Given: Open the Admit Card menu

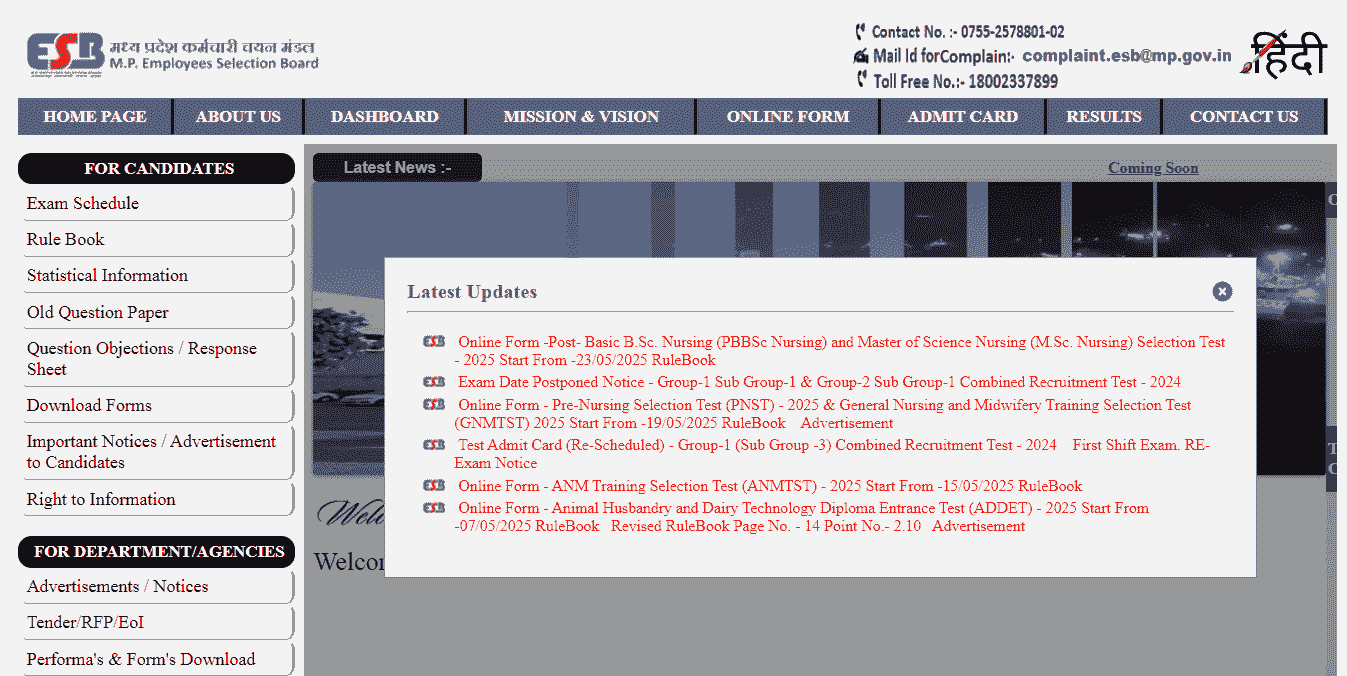Looking at the screenshot, I should (x=962, y=117).
